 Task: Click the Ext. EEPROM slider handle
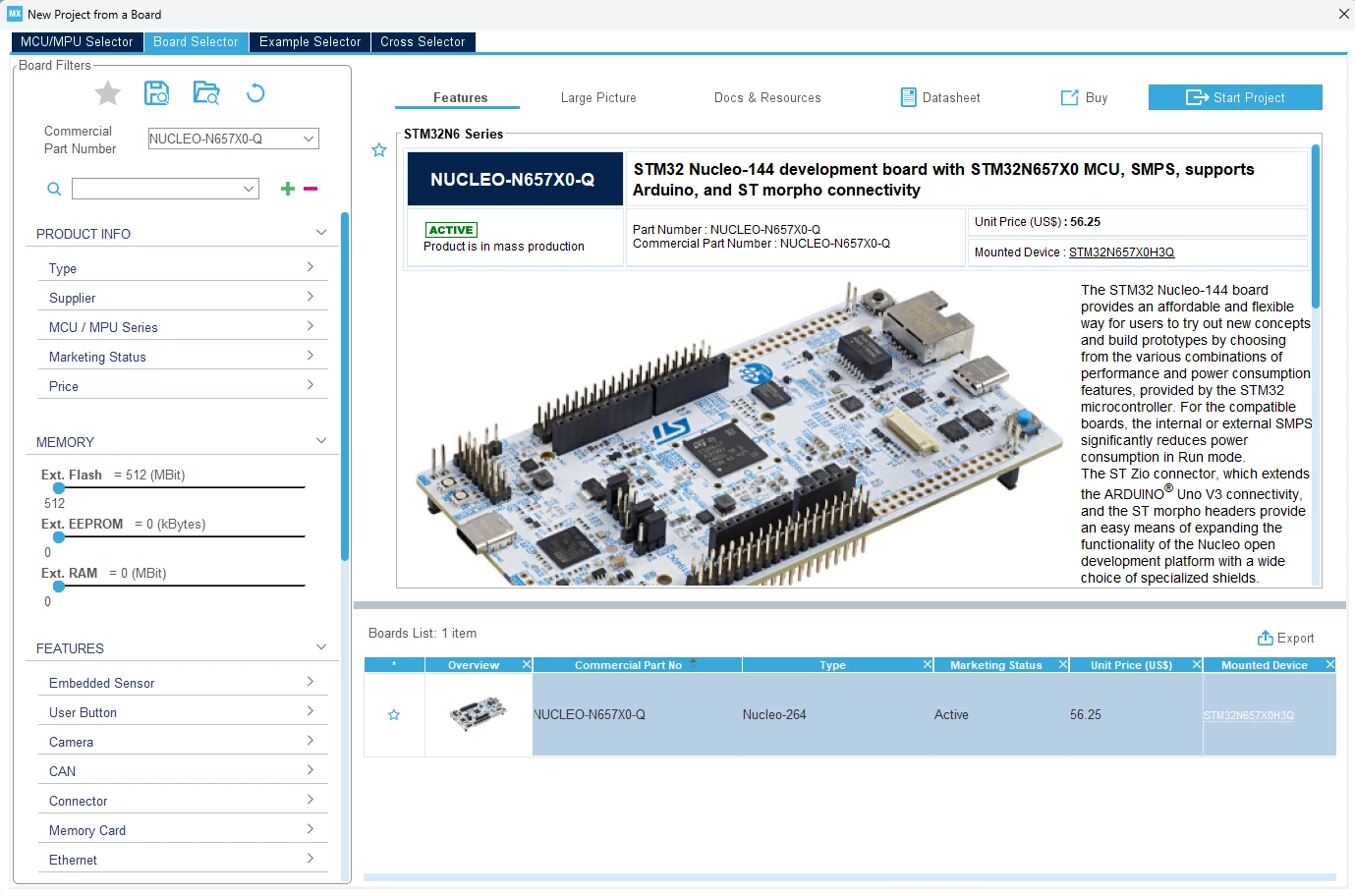[59, 536]
